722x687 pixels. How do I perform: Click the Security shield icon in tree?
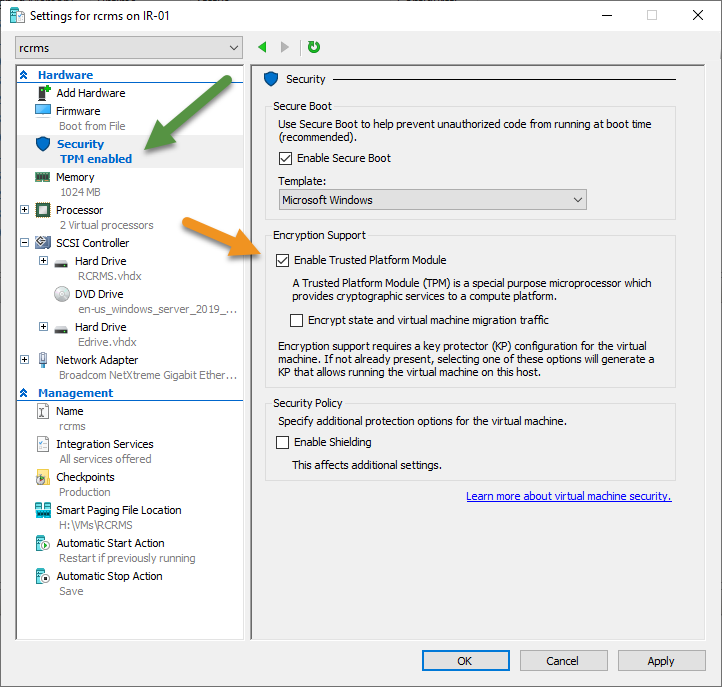[x=43, y=144]
